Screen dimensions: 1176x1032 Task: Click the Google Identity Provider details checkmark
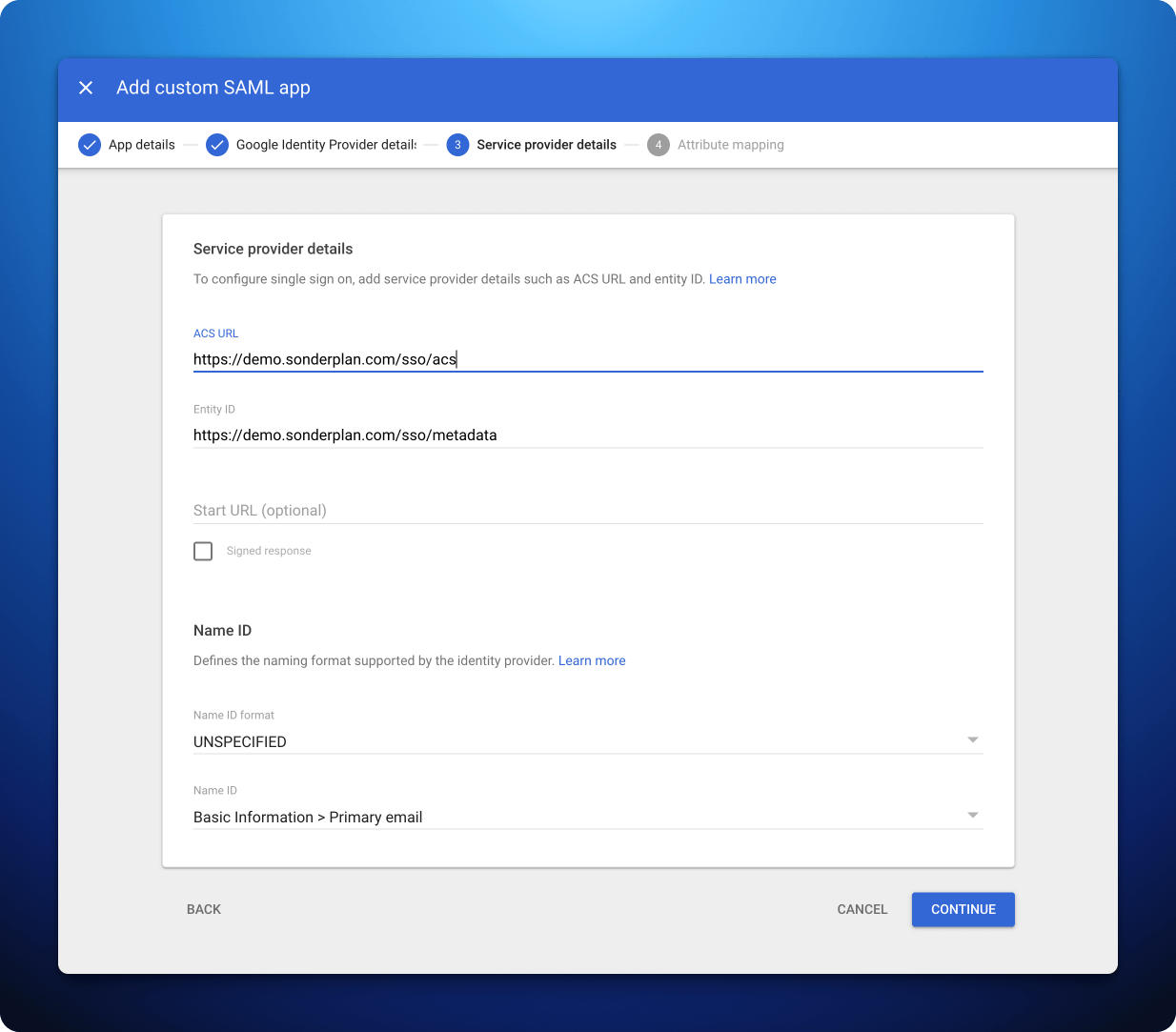pyautogui.click(x=217, y=145)
